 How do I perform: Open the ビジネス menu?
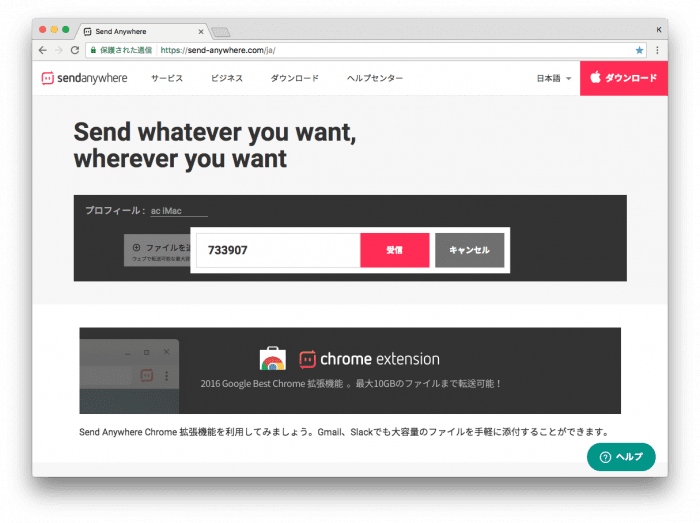tap(227, 78)
